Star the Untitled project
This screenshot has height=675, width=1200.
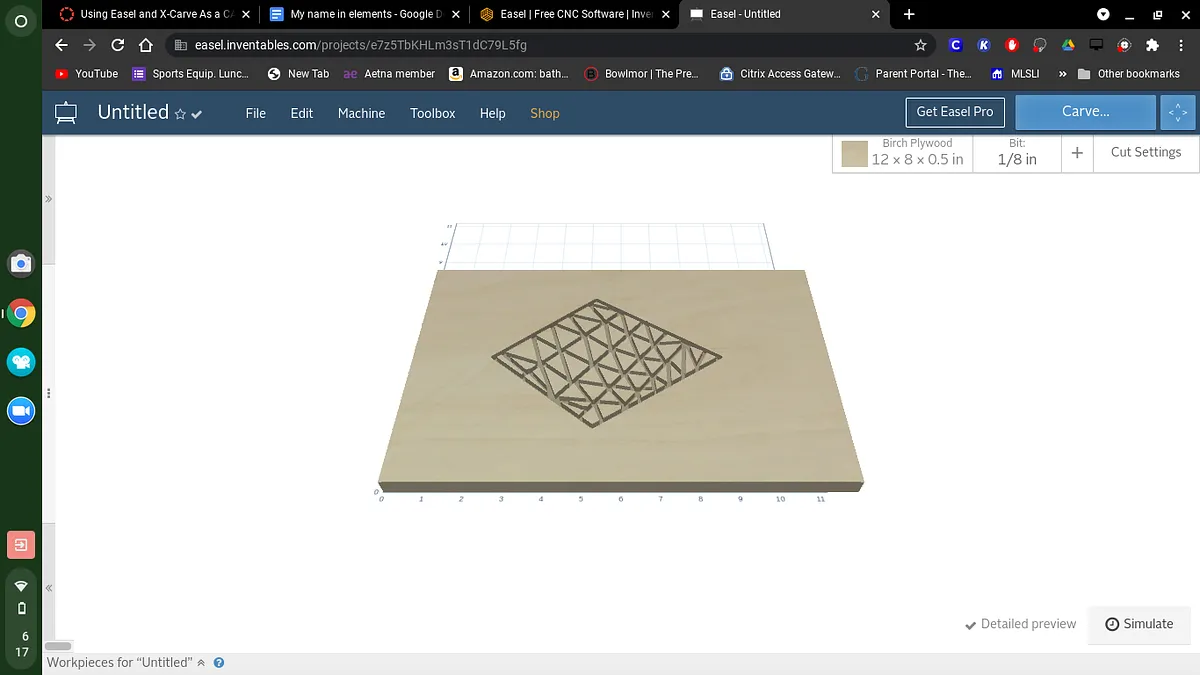pos(180,114)
